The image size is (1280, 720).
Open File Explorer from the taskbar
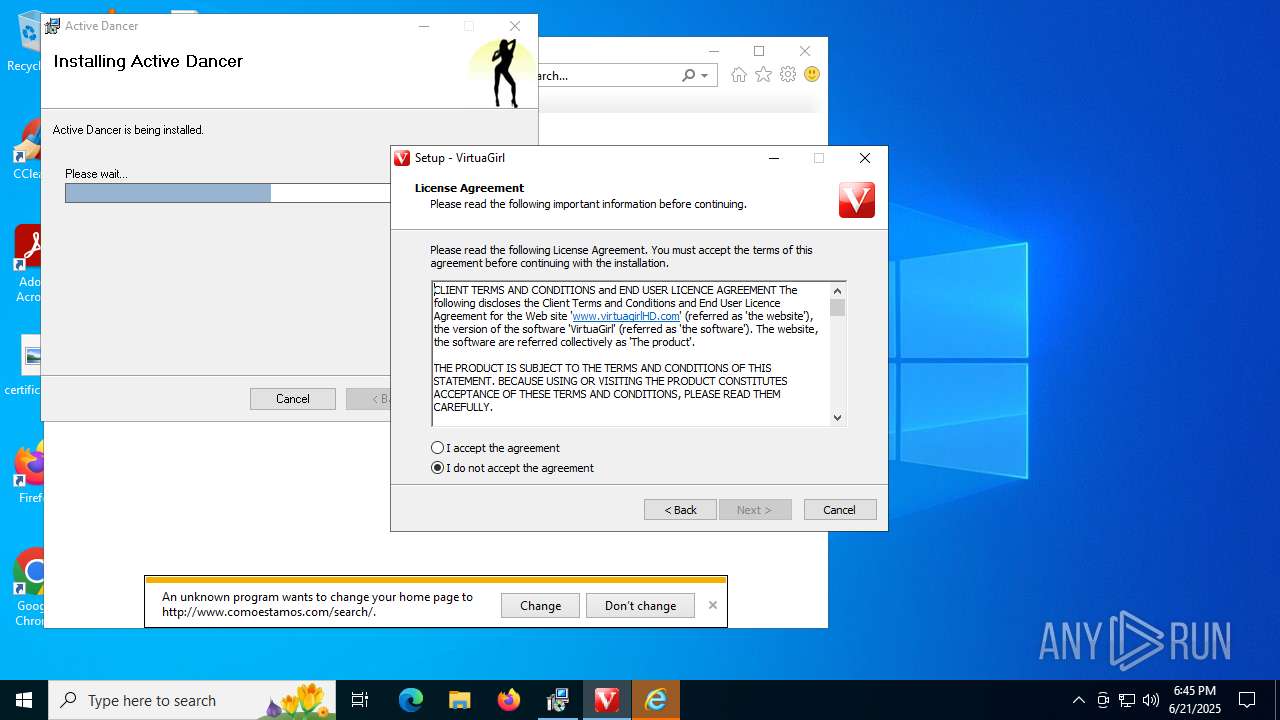(x=459, y=700)
